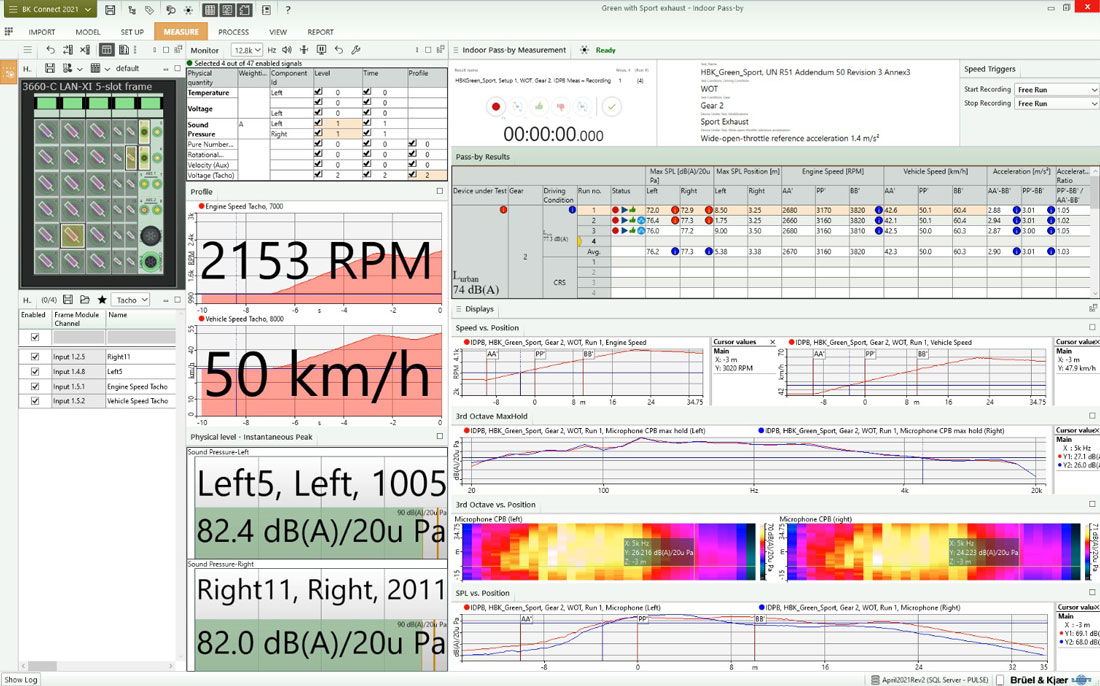Viewport: 1100px width, 686px height.
Task: Click the wrench settings icon in Monitor toolbar
Action: coord(355,50)
